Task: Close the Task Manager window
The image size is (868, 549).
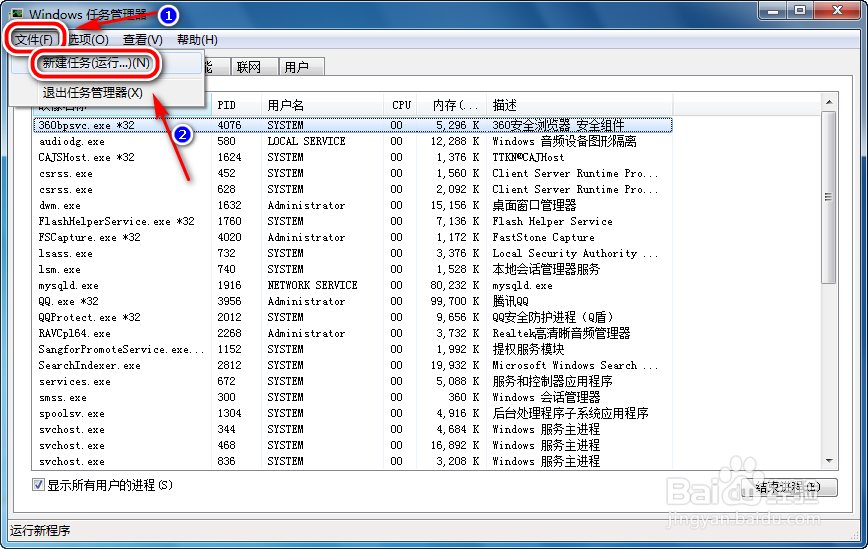Action: [837, 11]
